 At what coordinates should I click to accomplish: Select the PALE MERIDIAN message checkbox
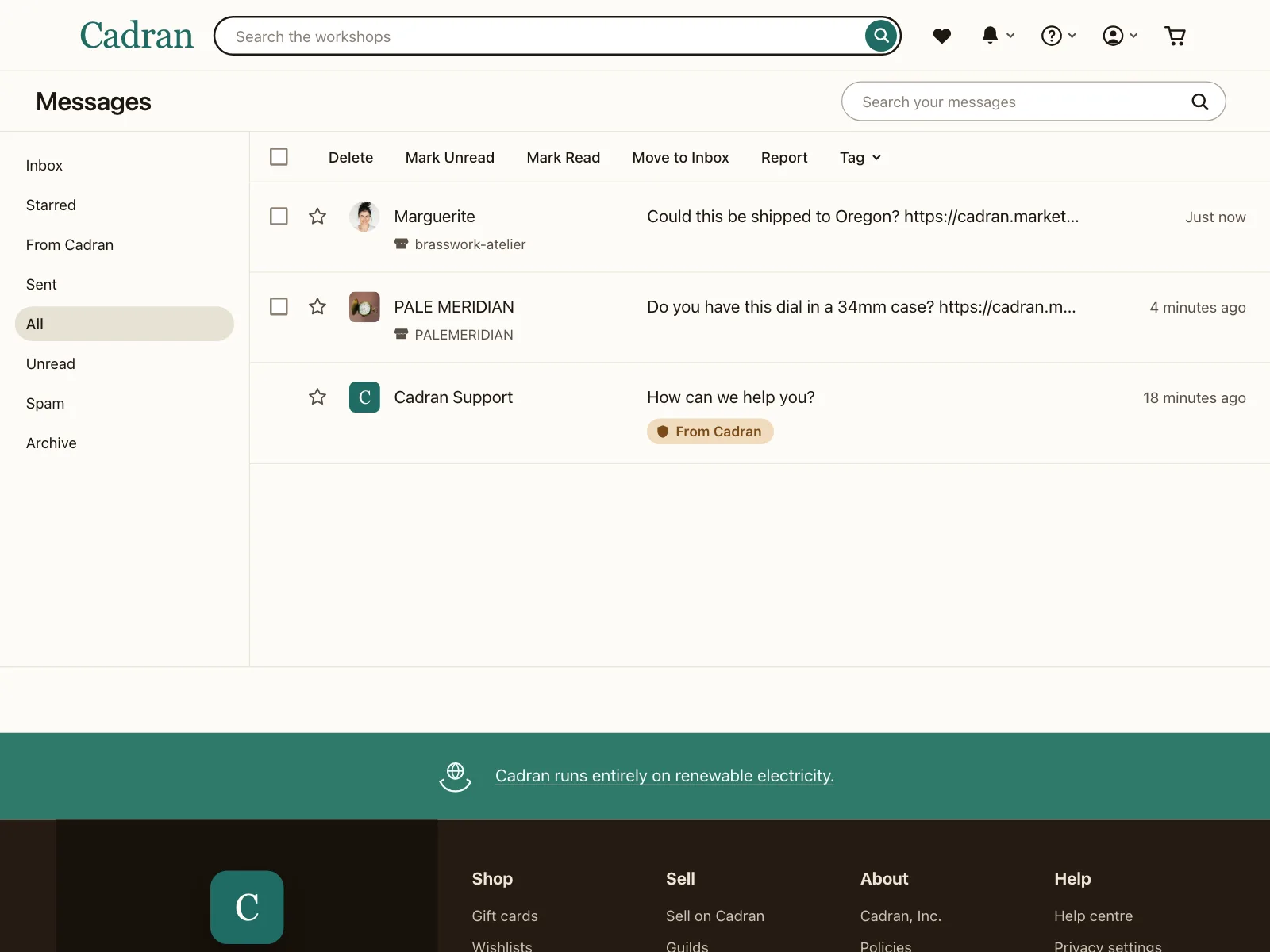coord(279,307)
